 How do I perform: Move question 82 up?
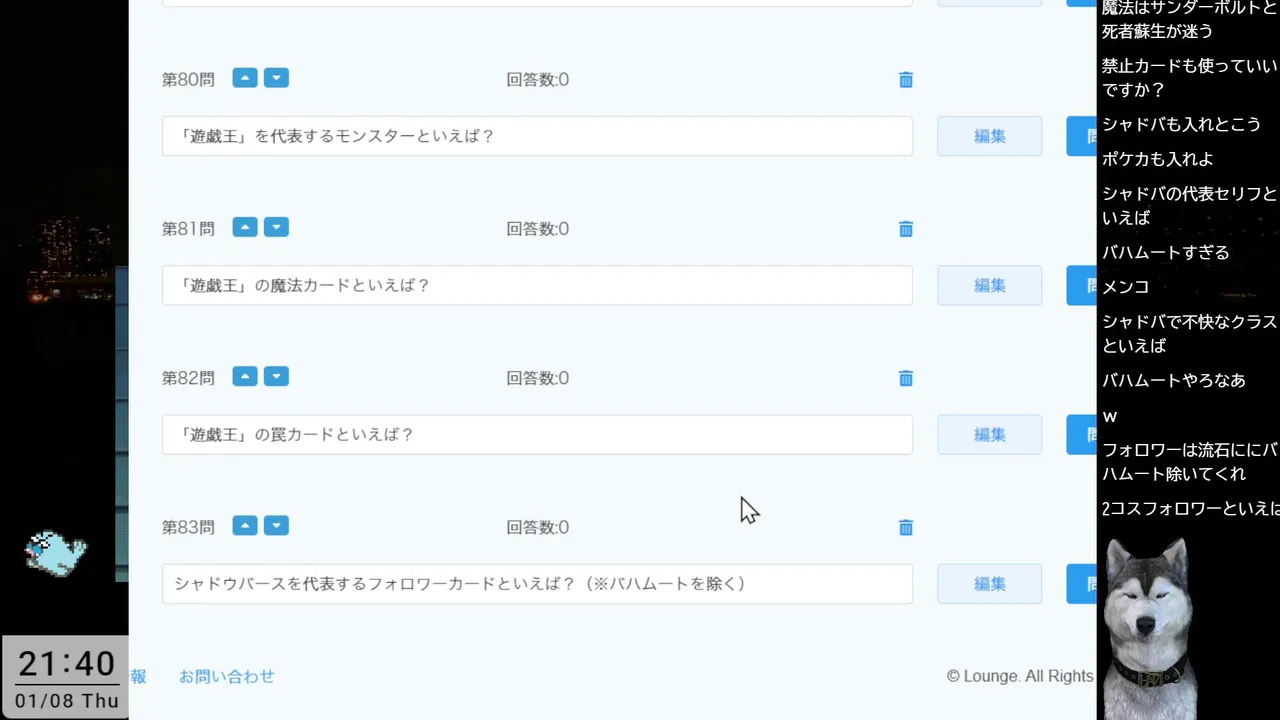point(245,376)
